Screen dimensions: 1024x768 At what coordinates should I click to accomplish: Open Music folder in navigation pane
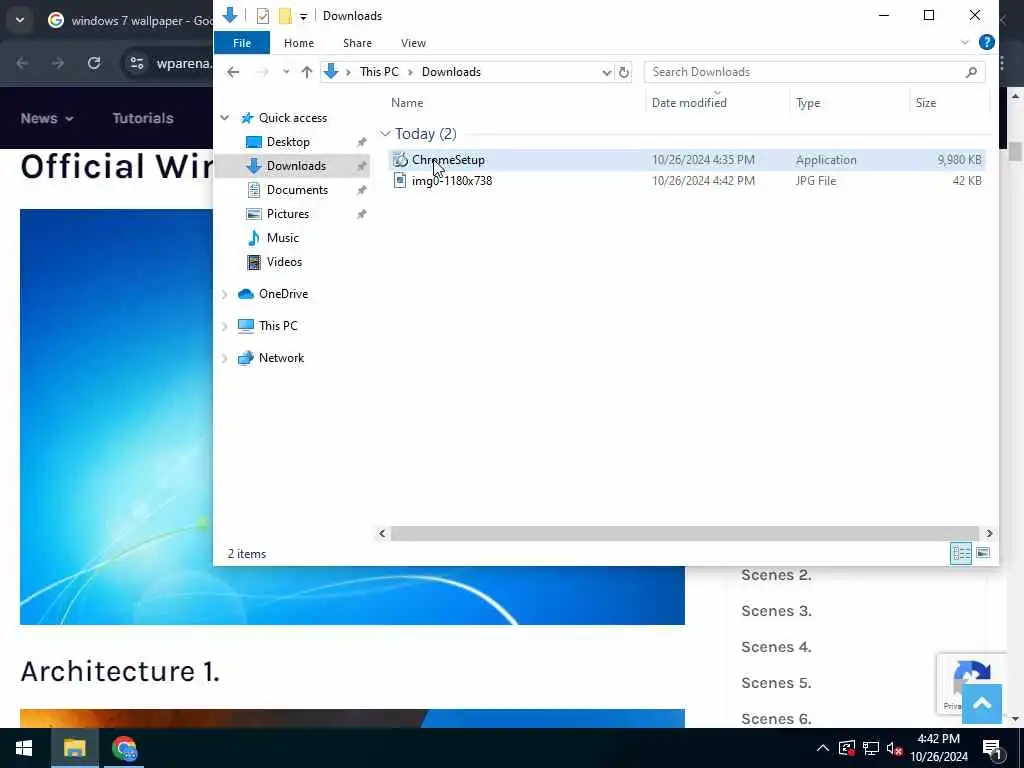tap(282, 238)
